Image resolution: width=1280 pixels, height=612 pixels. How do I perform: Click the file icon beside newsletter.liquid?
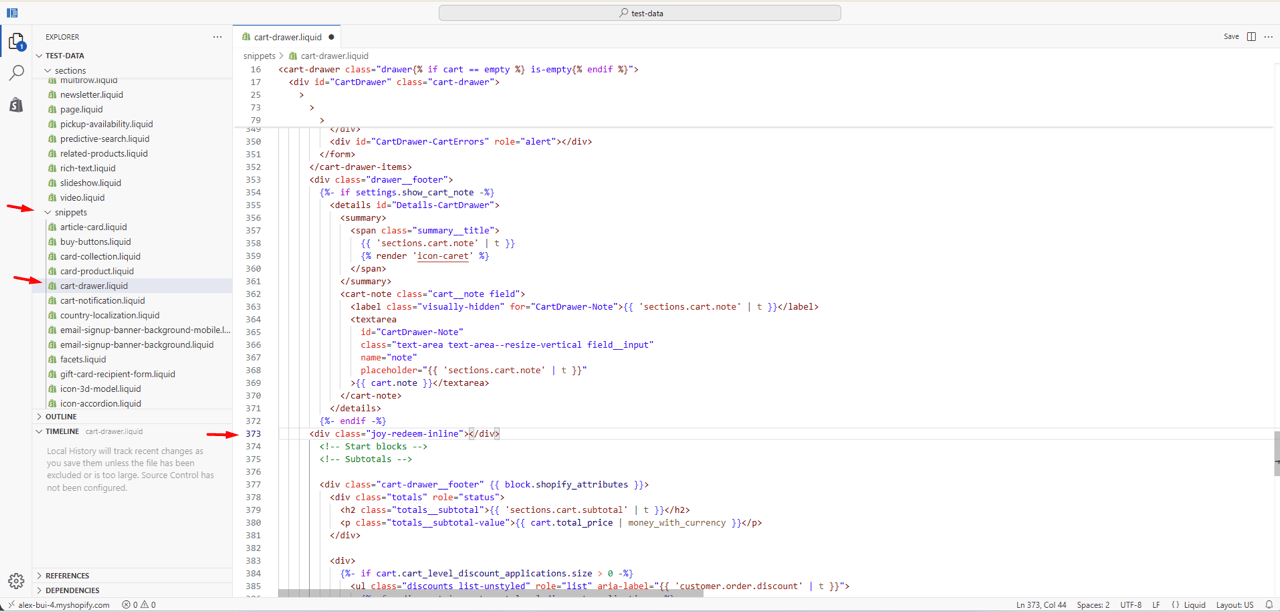[x=53, y=95]
